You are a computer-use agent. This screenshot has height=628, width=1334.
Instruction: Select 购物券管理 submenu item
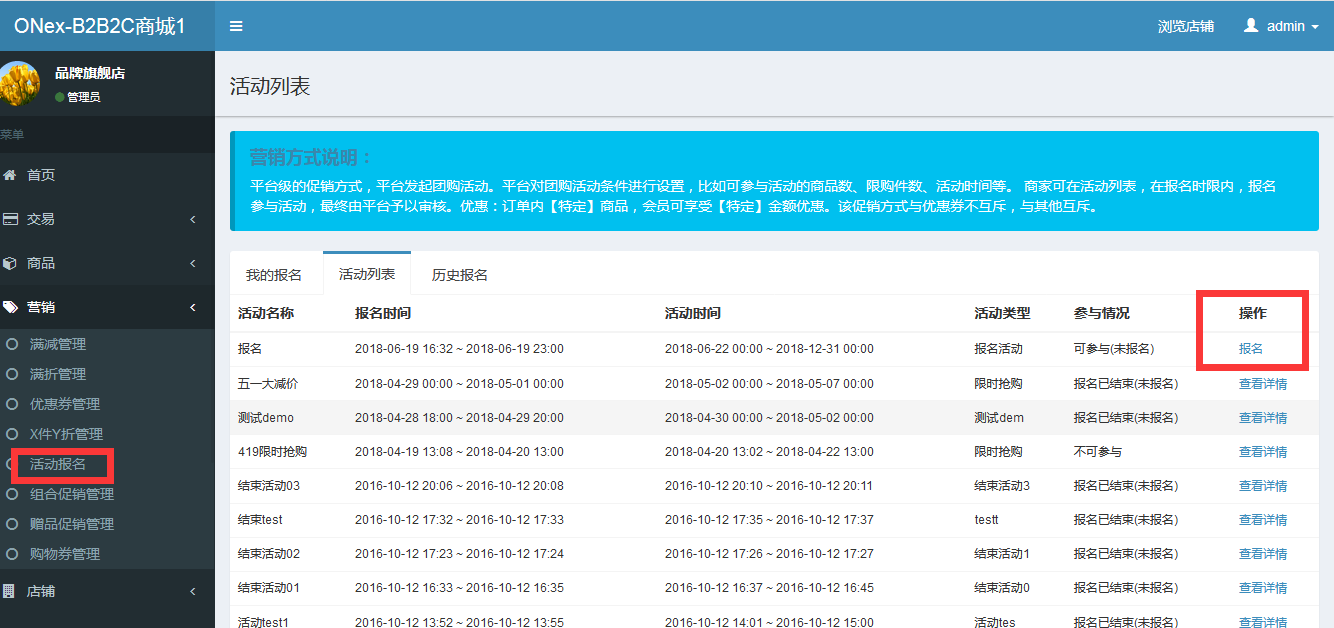(x=65, y=554)
